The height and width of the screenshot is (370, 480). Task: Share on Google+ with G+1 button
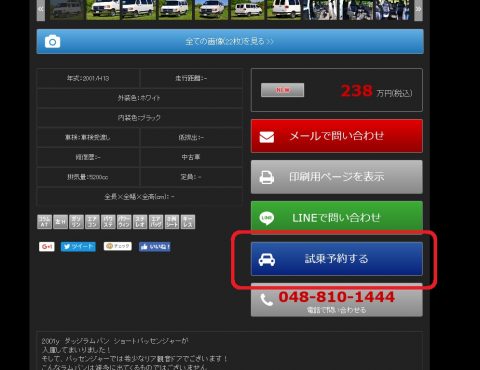(x=47, y=247)
